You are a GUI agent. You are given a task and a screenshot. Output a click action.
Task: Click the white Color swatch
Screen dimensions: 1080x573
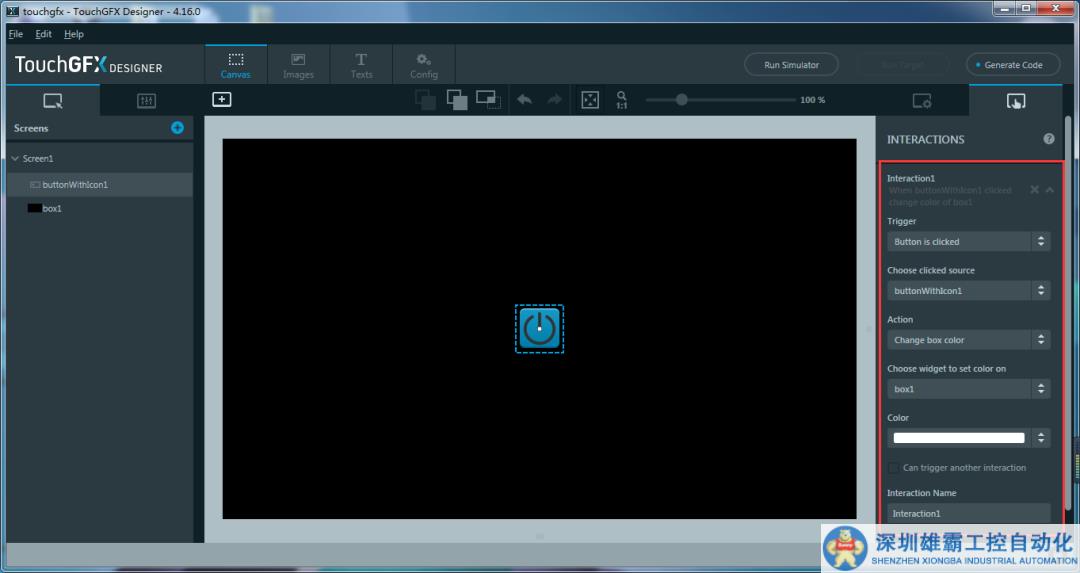point(958,438)
